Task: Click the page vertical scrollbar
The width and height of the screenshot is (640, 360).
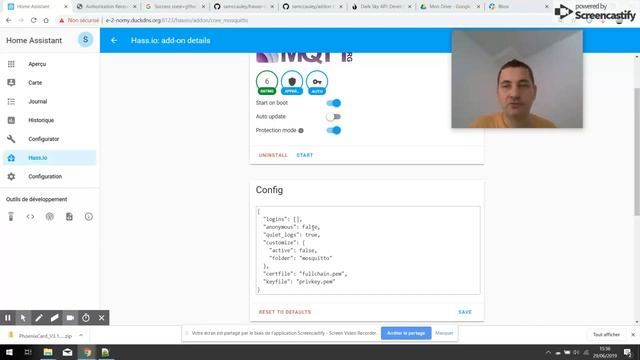Action: pos(637,151)
